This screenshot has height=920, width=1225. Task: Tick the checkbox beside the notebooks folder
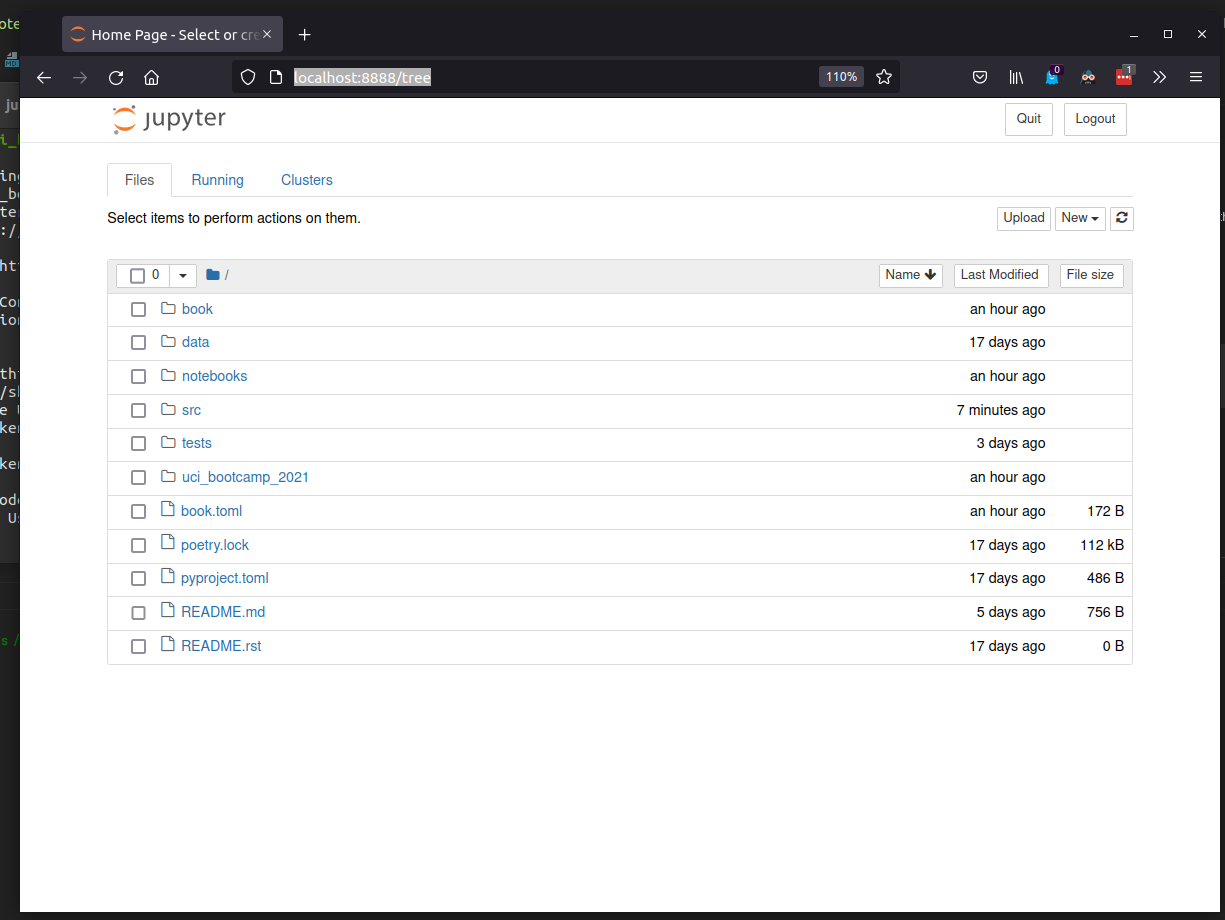[138, 376]
